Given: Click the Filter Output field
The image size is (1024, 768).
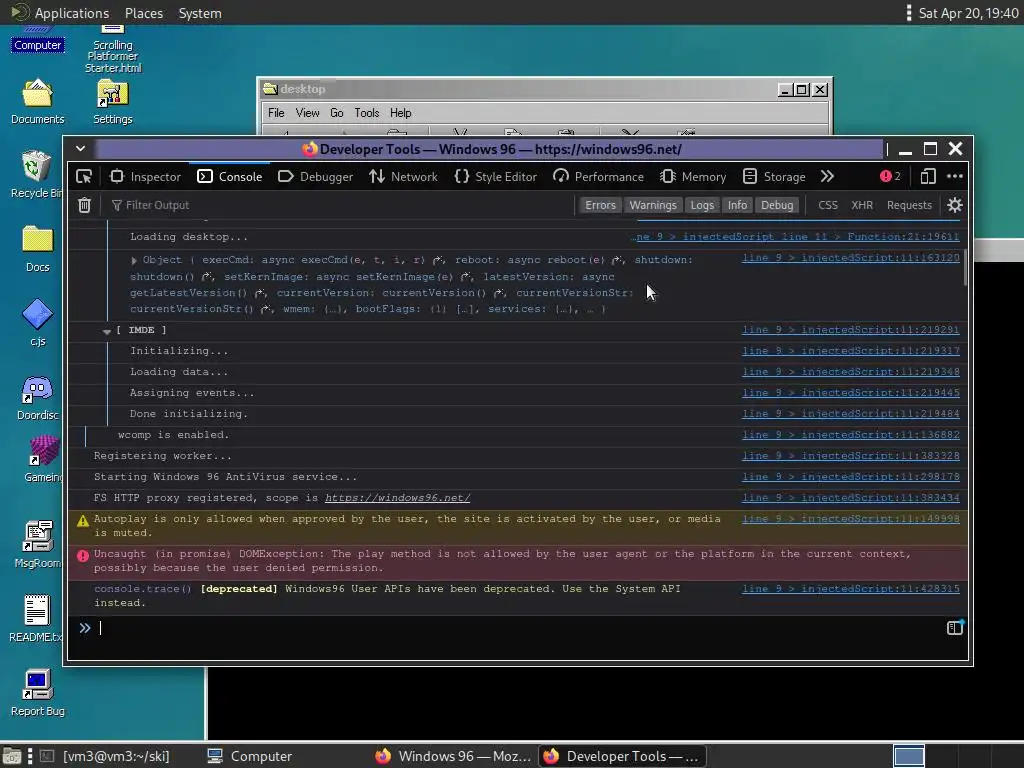Looking at the screenshot, I should tap(340, 205).
